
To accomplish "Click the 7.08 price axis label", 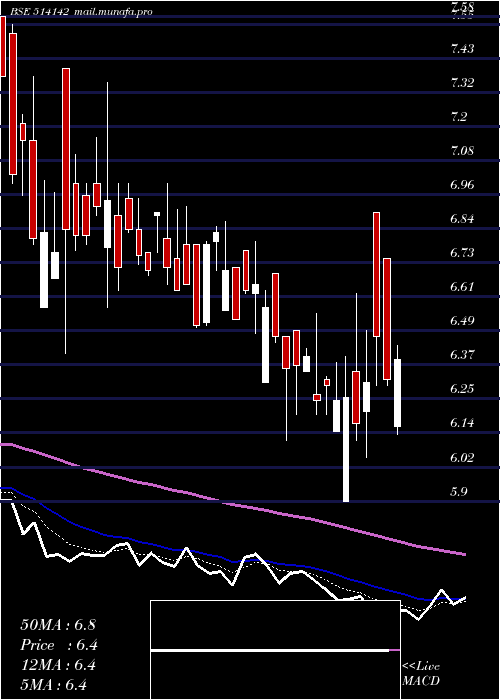I will 462,151.
